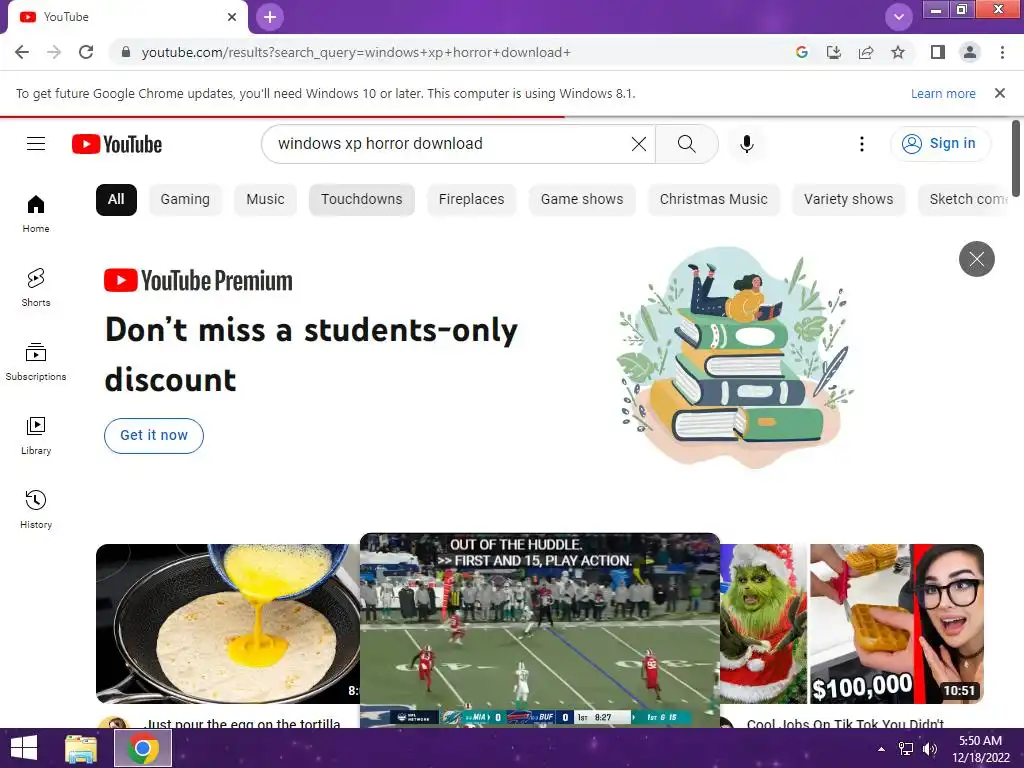Open Chrome's three-dot menu
1024x768 pixels.
point(1002,52)
